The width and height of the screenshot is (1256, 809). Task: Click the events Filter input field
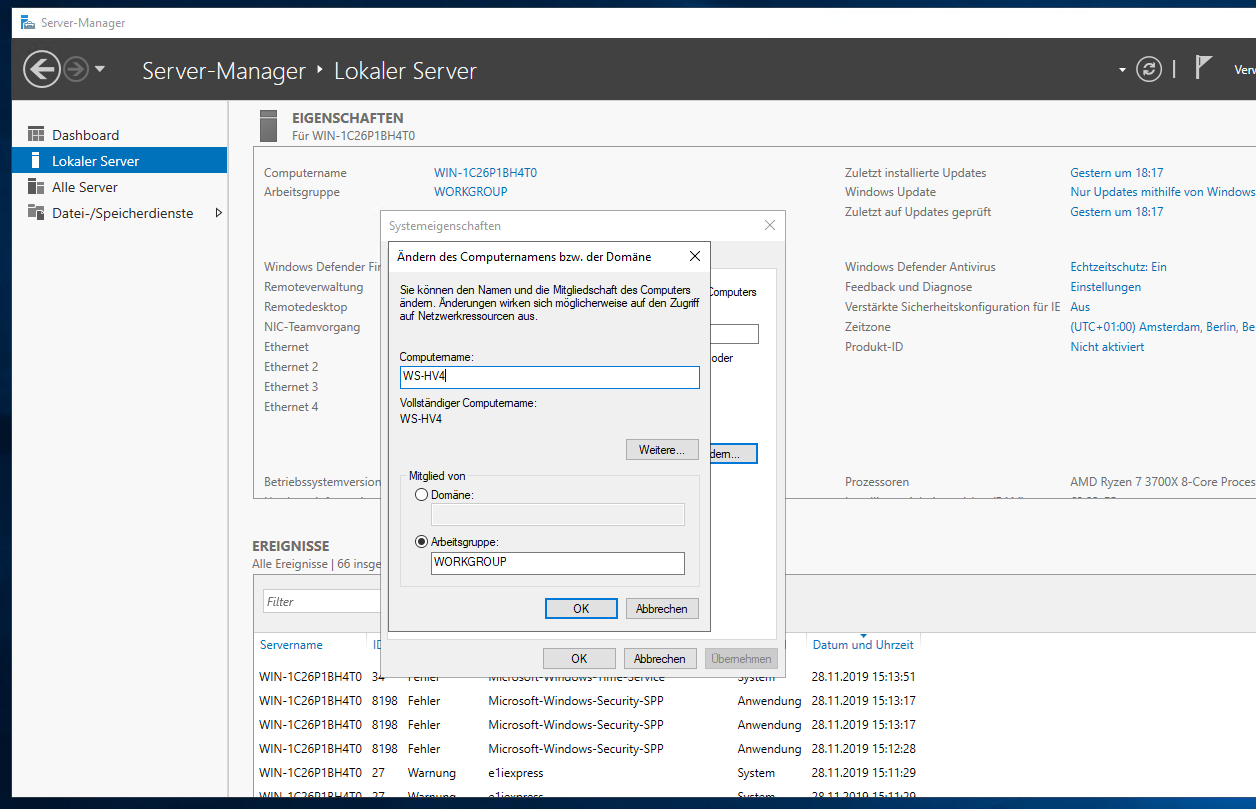(322, 601)
